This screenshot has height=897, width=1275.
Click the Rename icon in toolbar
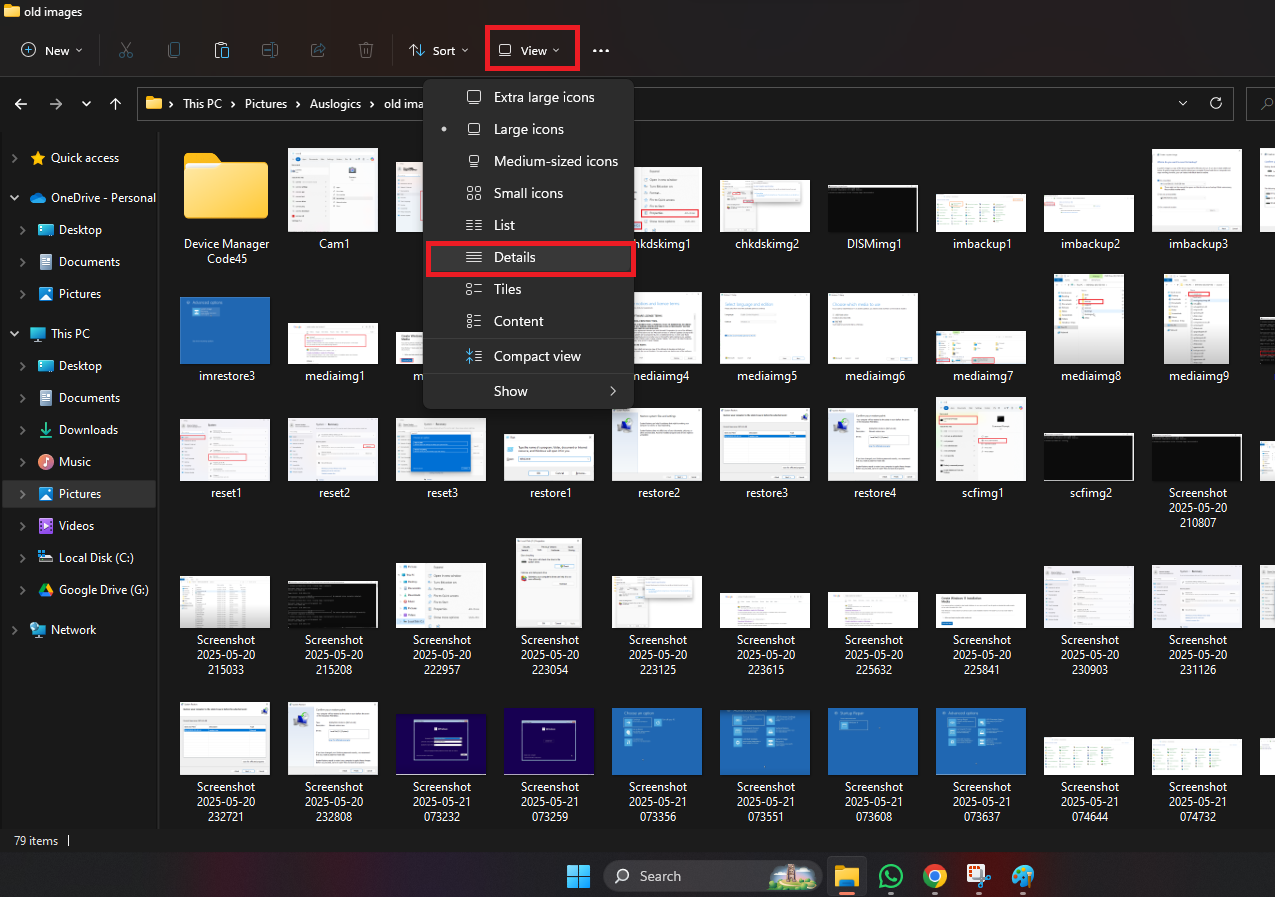pyautogui.click(x=270, y=50)
